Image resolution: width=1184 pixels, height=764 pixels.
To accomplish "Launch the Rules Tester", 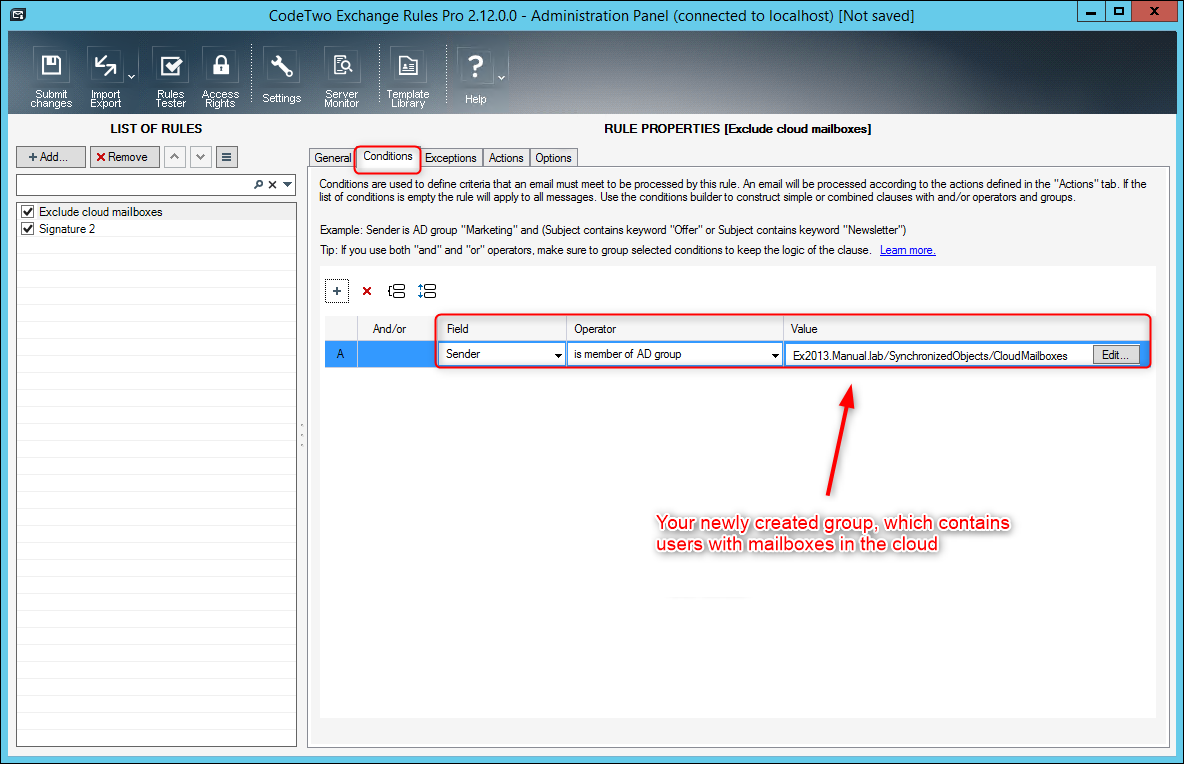I will point(170,66).
